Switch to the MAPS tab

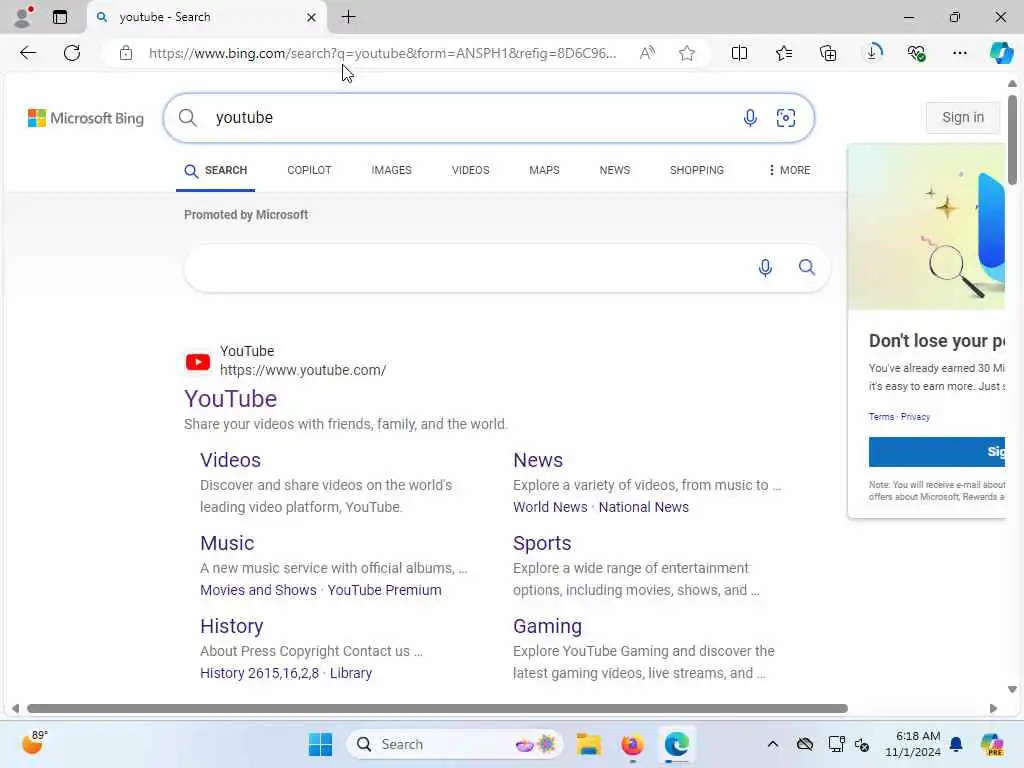coord(544,170)
